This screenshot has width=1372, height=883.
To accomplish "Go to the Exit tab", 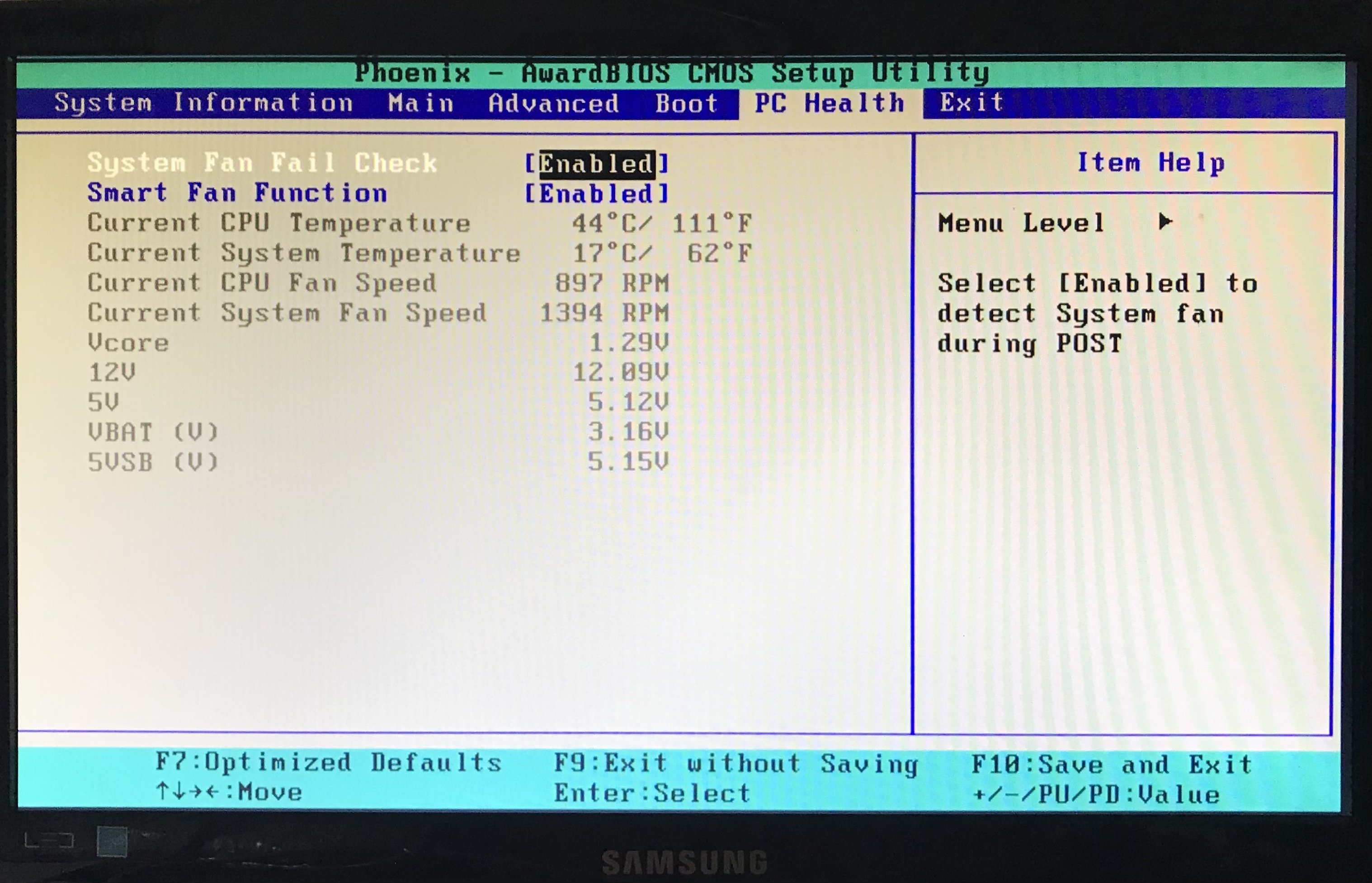I will point(971,103).
